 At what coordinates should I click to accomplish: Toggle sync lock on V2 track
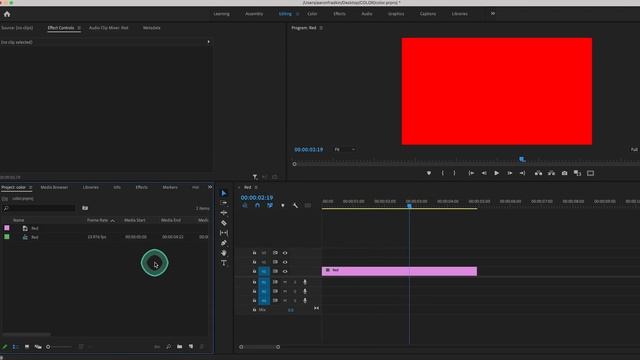[x=275, y=262]
